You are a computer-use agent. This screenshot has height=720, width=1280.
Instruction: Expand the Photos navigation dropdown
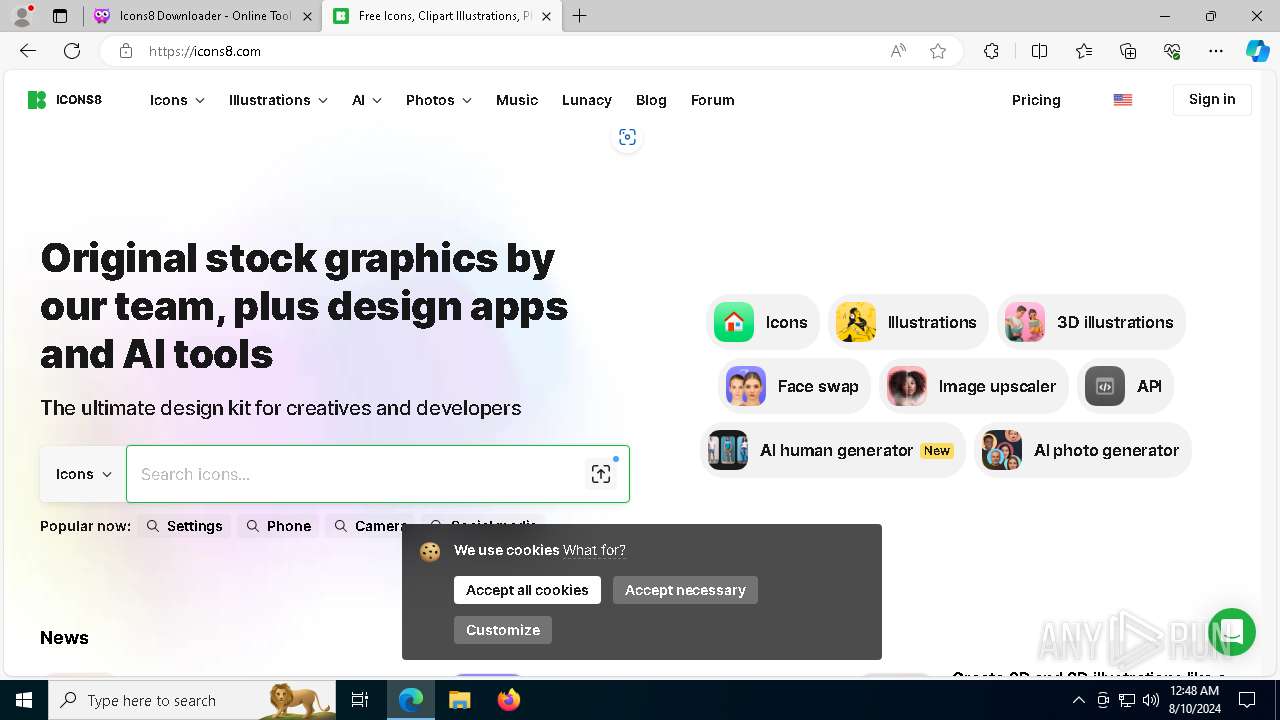439,100
